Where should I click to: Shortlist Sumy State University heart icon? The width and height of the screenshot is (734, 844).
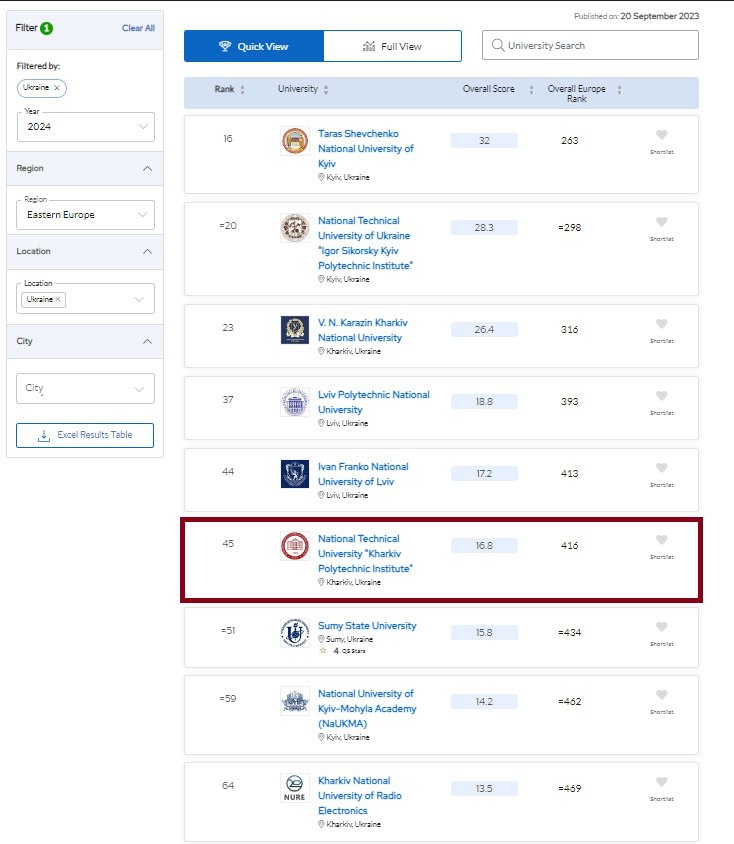pyautogui.click(x=661, y=627)
